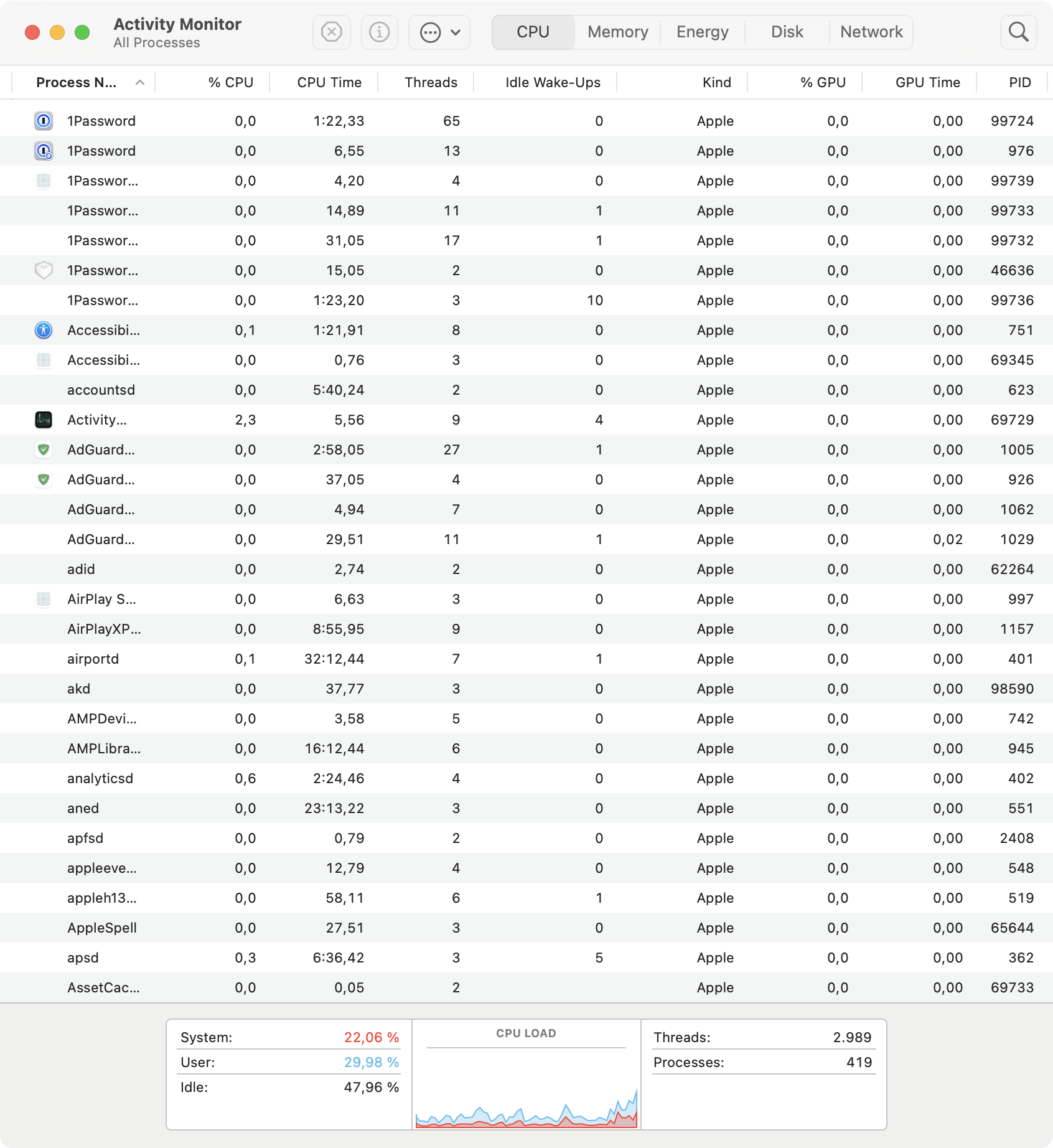Select the analyticsd process row
The height and width of the screenshot is (1148, 1053).
[x=526, y=778]
